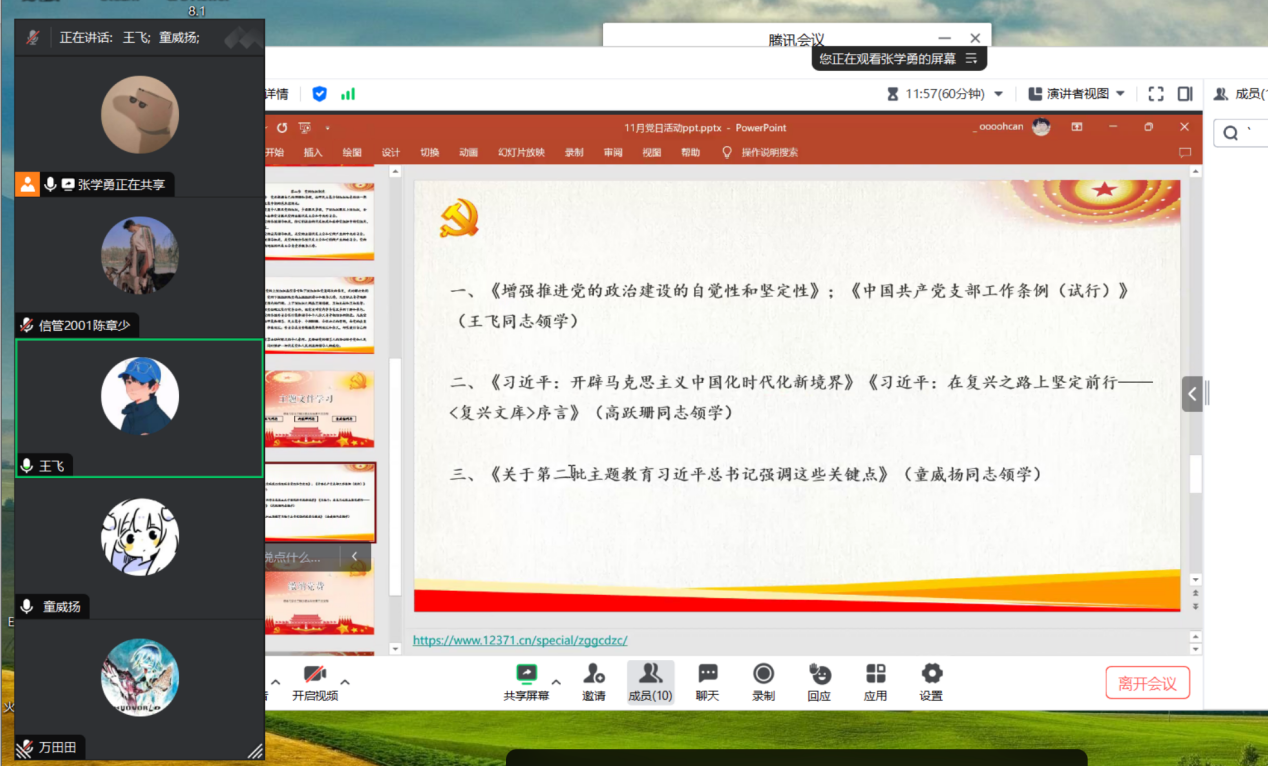Image resolution: width=1268 pixels, height=766 pixels.
Task: Open the 应用 apps icon
Action: click(875, 681)
